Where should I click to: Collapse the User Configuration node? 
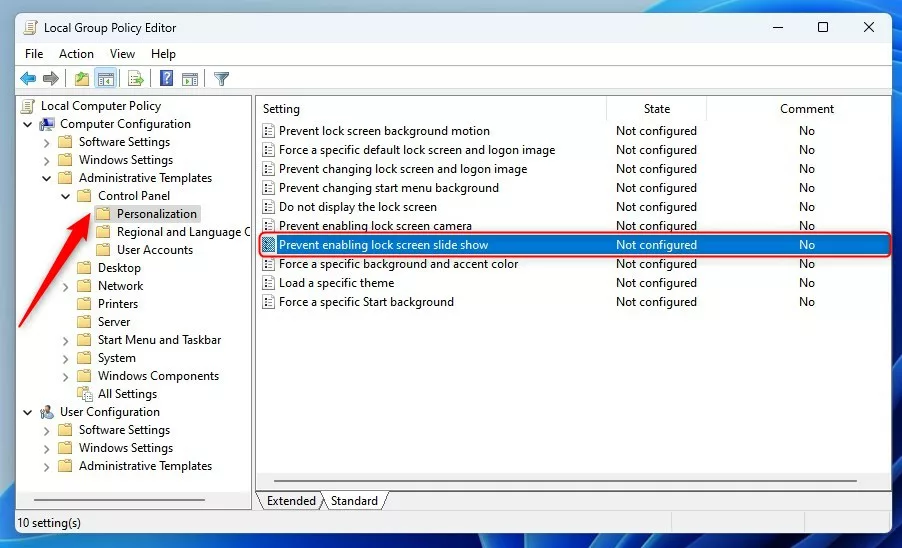(x=27, y=412)
